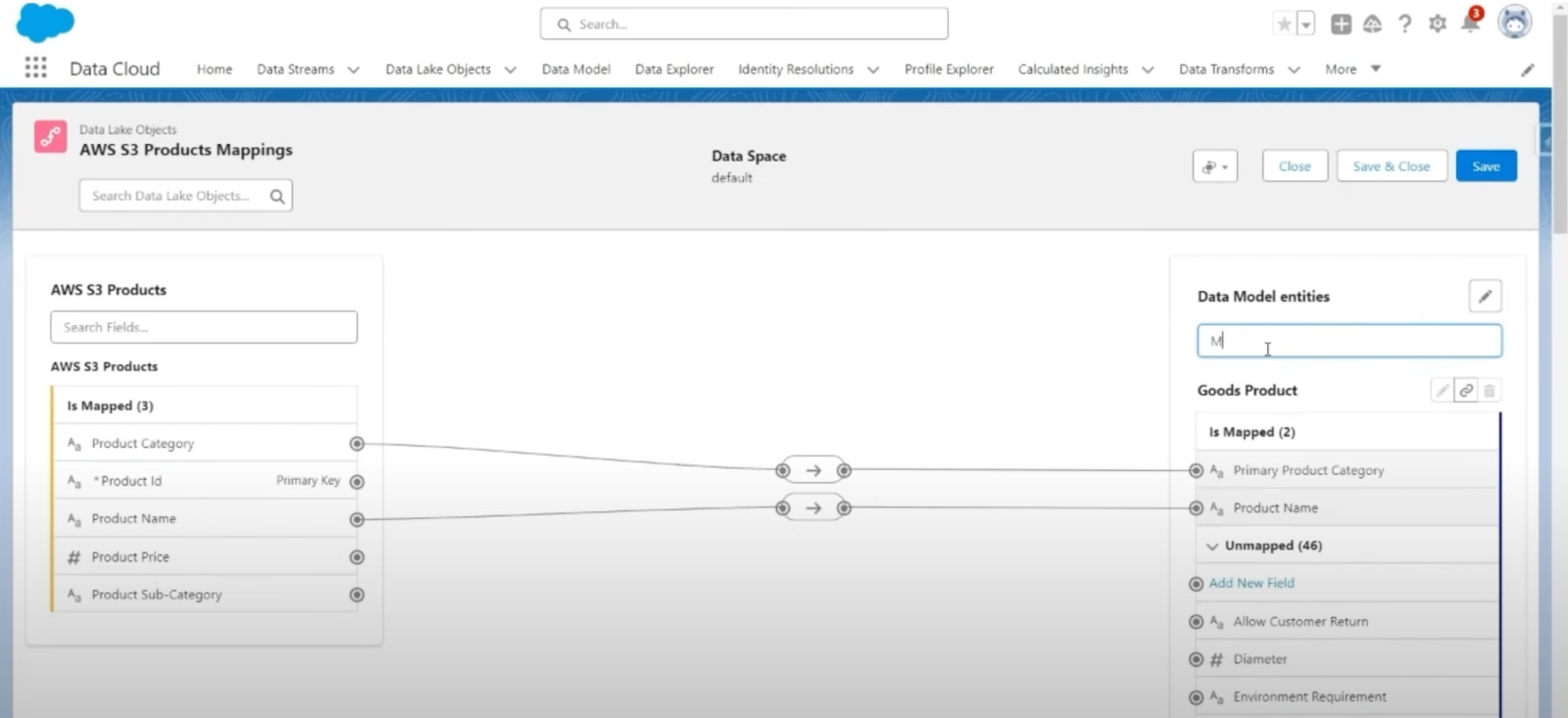Open the App Launcher grid icon
Image resolution: width=1568 pixels, height=718 pixels.
36,68
